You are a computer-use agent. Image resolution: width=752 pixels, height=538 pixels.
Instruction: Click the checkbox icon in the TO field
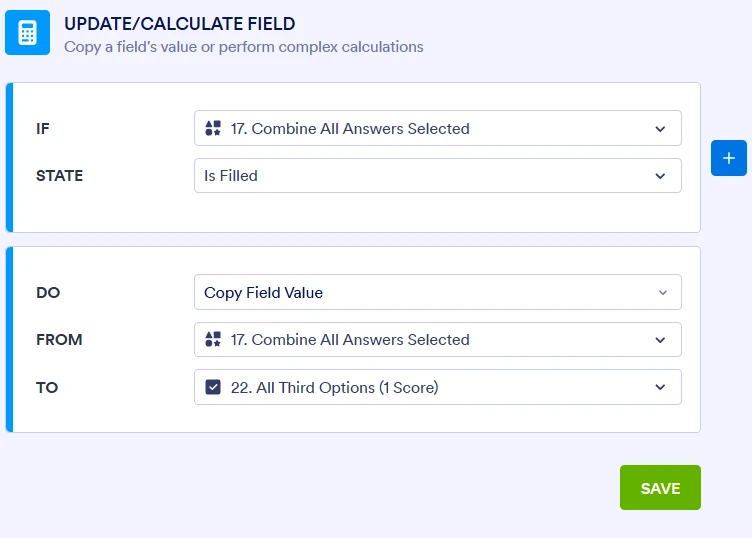tap(212, 387)
